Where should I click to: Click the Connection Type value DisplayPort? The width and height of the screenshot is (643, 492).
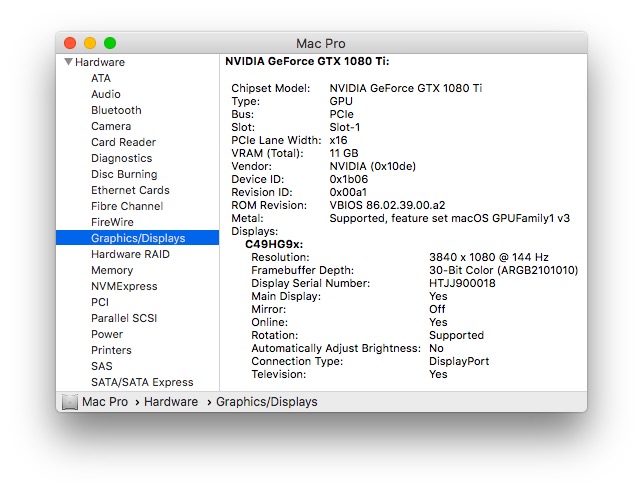(459, 361)
